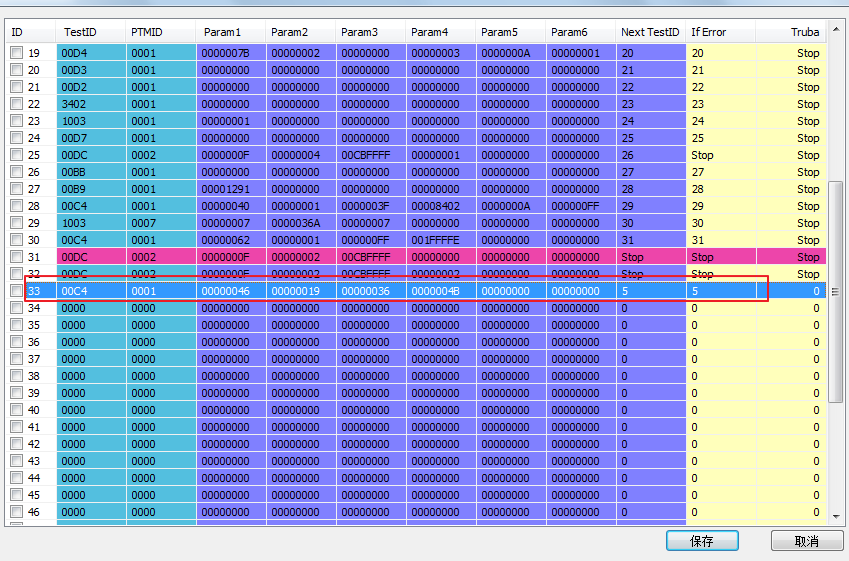Toggle the checkbox for row ID 40
849x561 pixels.
click(x=17, y=410)
